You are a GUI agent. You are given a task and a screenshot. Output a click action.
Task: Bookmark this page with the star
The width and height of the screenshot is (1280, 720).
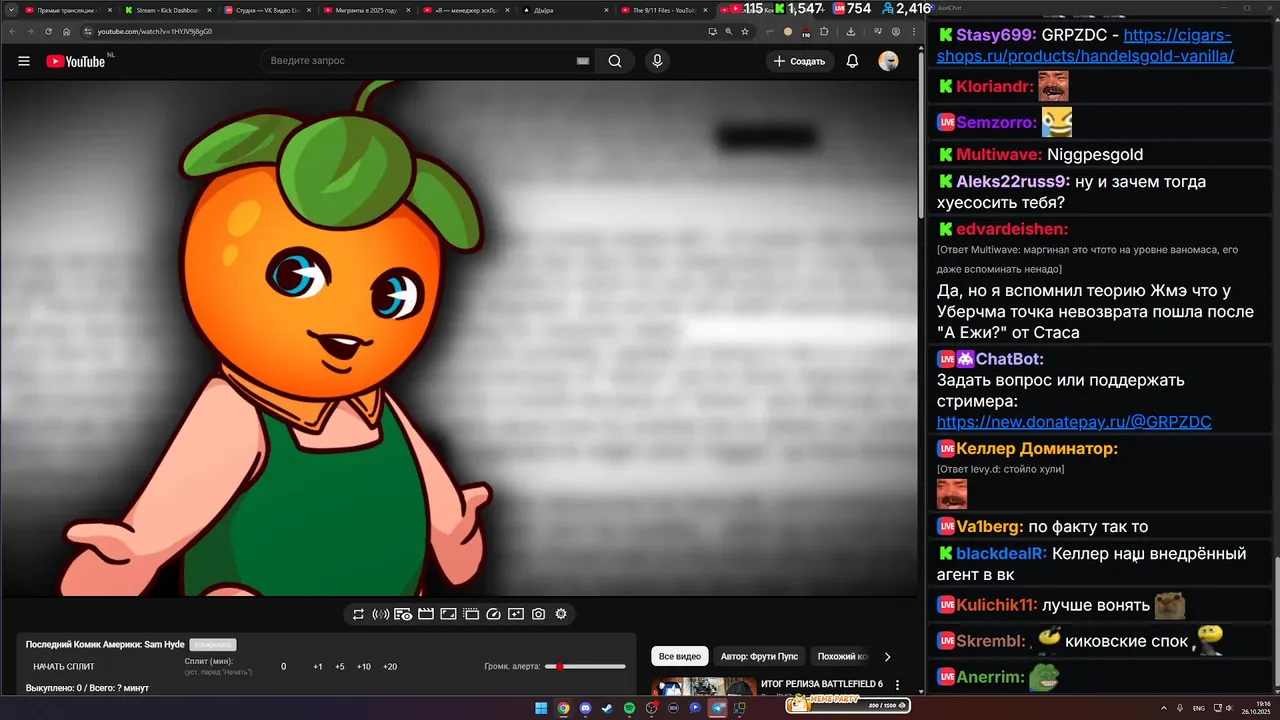pos(745,31)
